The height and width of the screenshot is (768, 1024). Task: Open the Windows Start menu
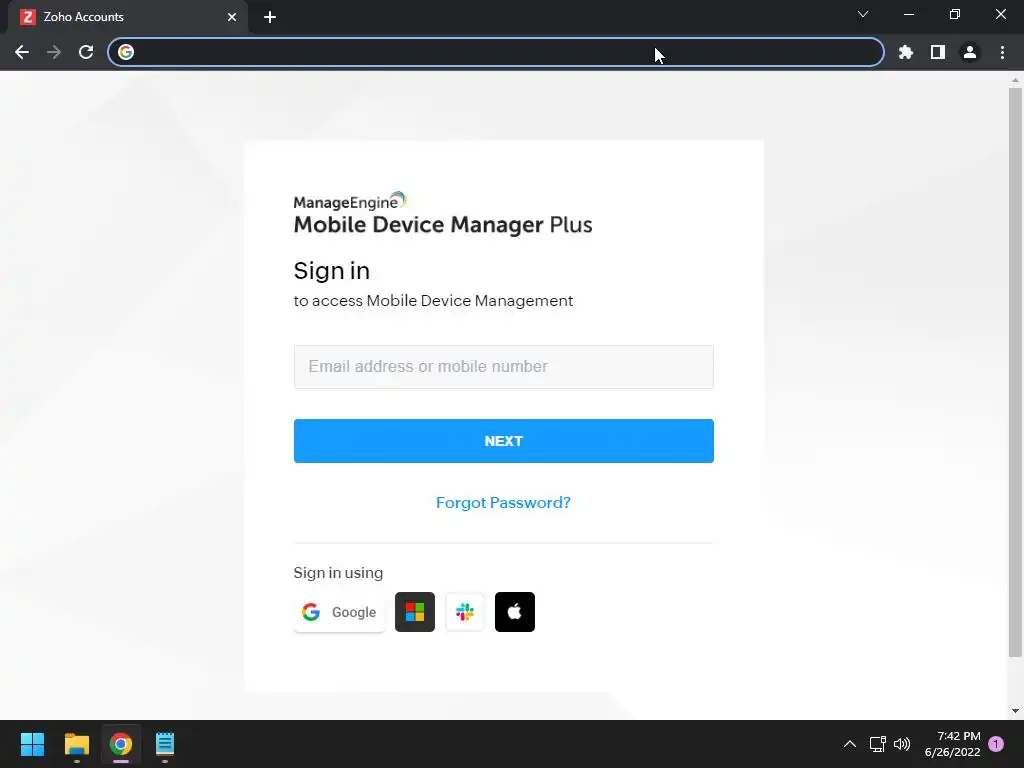click(32, 744)
